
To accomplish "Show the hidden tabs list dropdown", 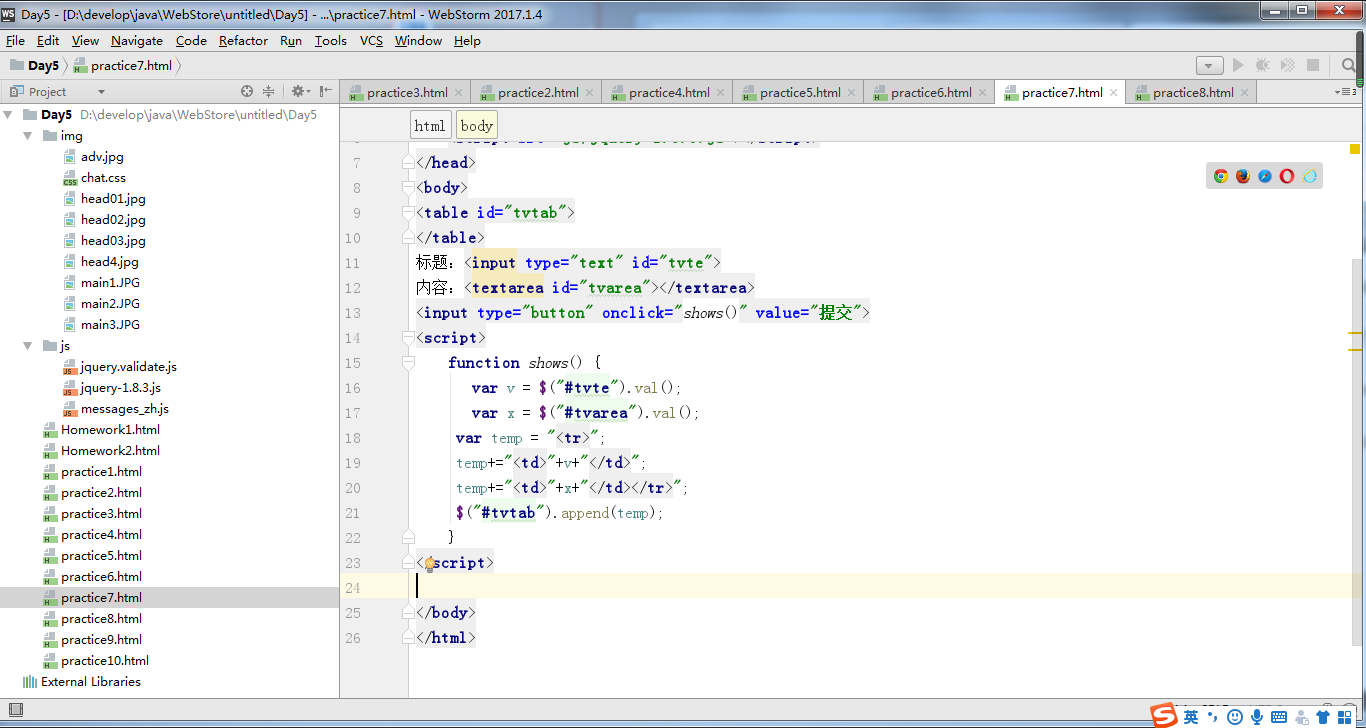I will (x=1344, y=92).
